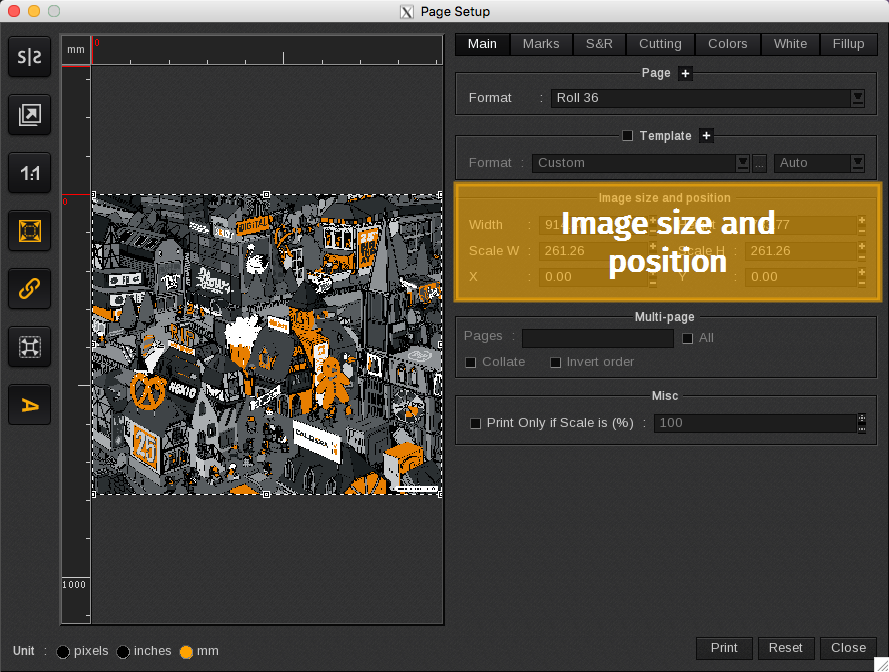Check the Print Only if Scale is checkbox
The image size is (889, 672).
[x=476, y=423]
